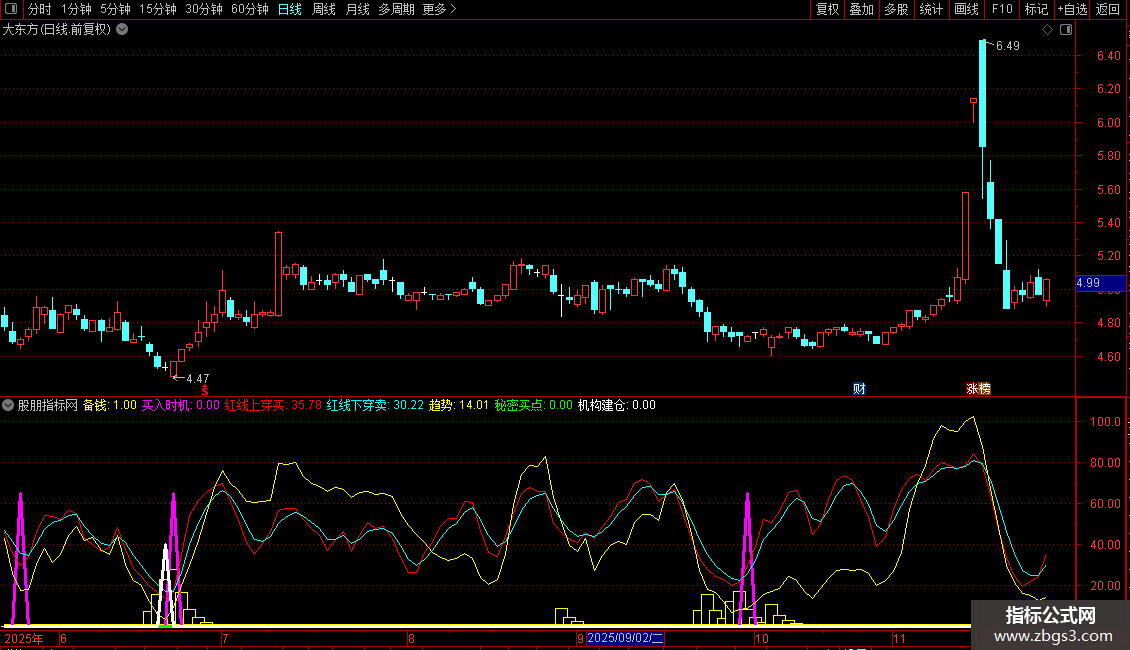Switch to 月线 monthly chart

coord(357,9)
